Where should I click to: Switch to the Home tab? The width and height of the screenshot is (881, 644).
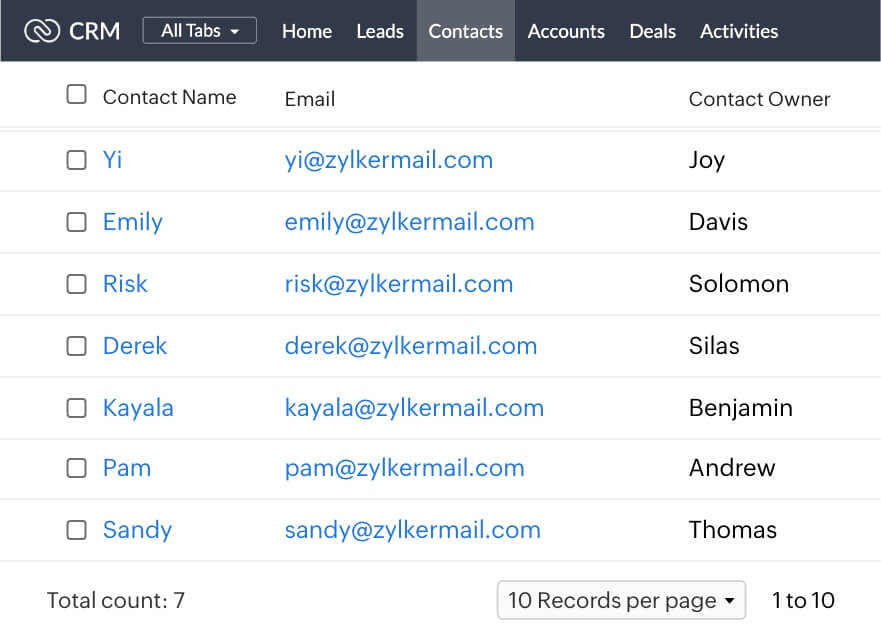click(x=306, y=31)
